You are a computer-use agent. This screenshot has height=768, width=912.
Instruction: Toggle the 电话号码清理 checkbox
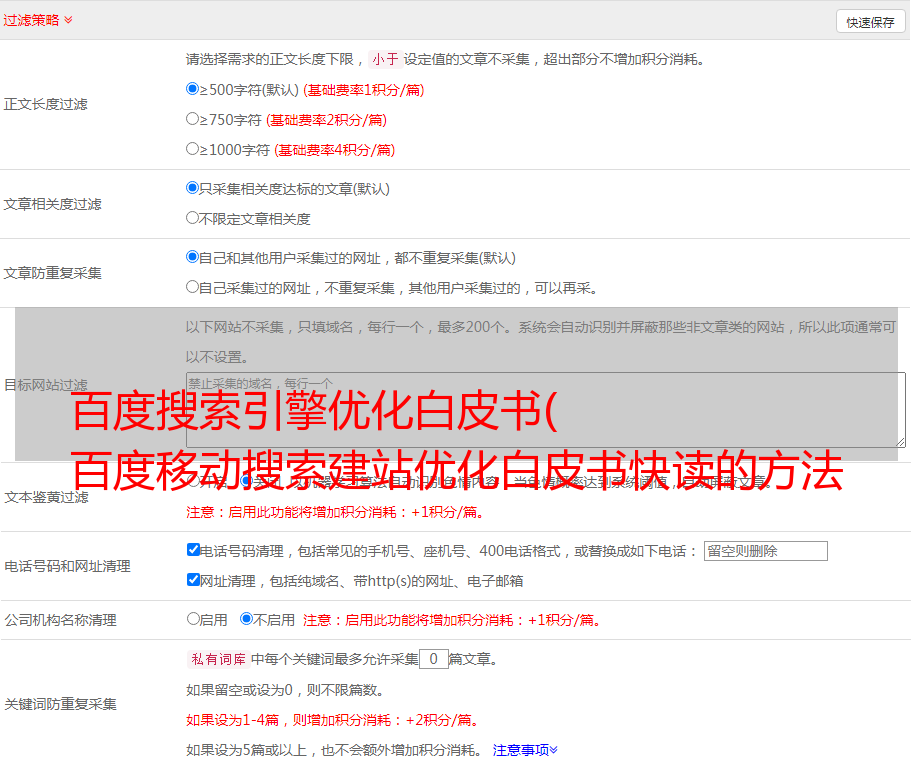194,550
